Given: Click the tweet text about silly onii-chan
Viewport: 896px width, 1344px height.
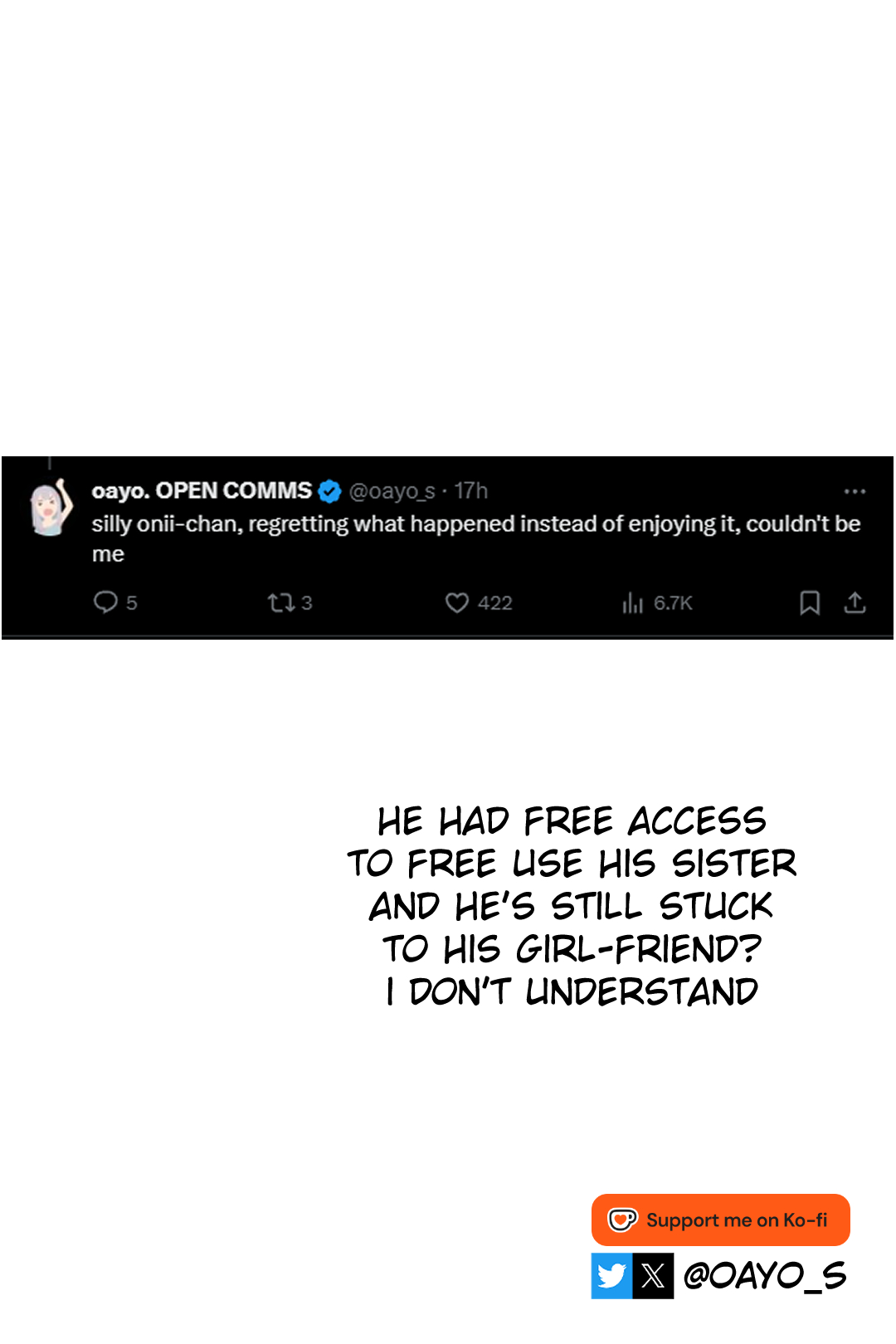Looking at the screenshot, I should (475, 538).
